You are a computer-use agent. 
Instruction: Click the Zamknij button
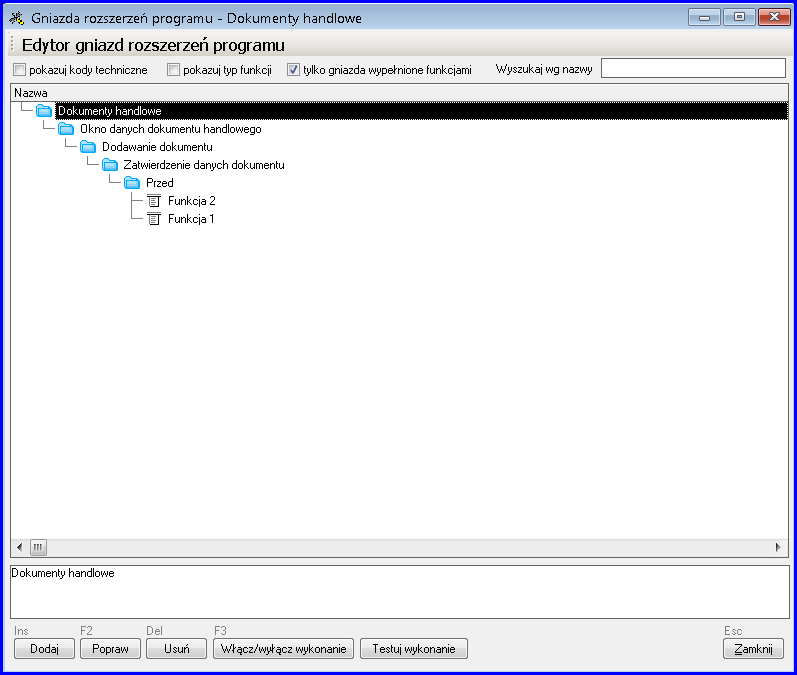[753, 649]
